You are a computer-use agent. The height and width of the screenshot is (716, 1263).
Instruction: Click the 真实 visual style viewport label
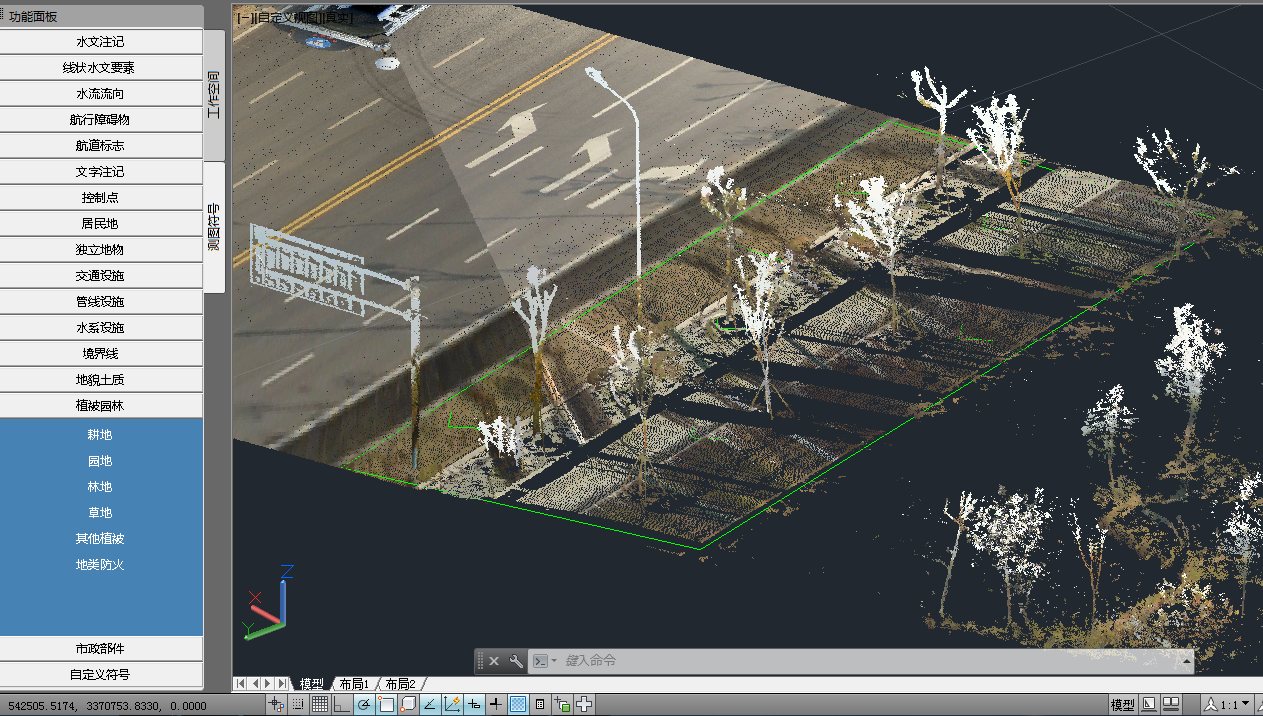340,17
